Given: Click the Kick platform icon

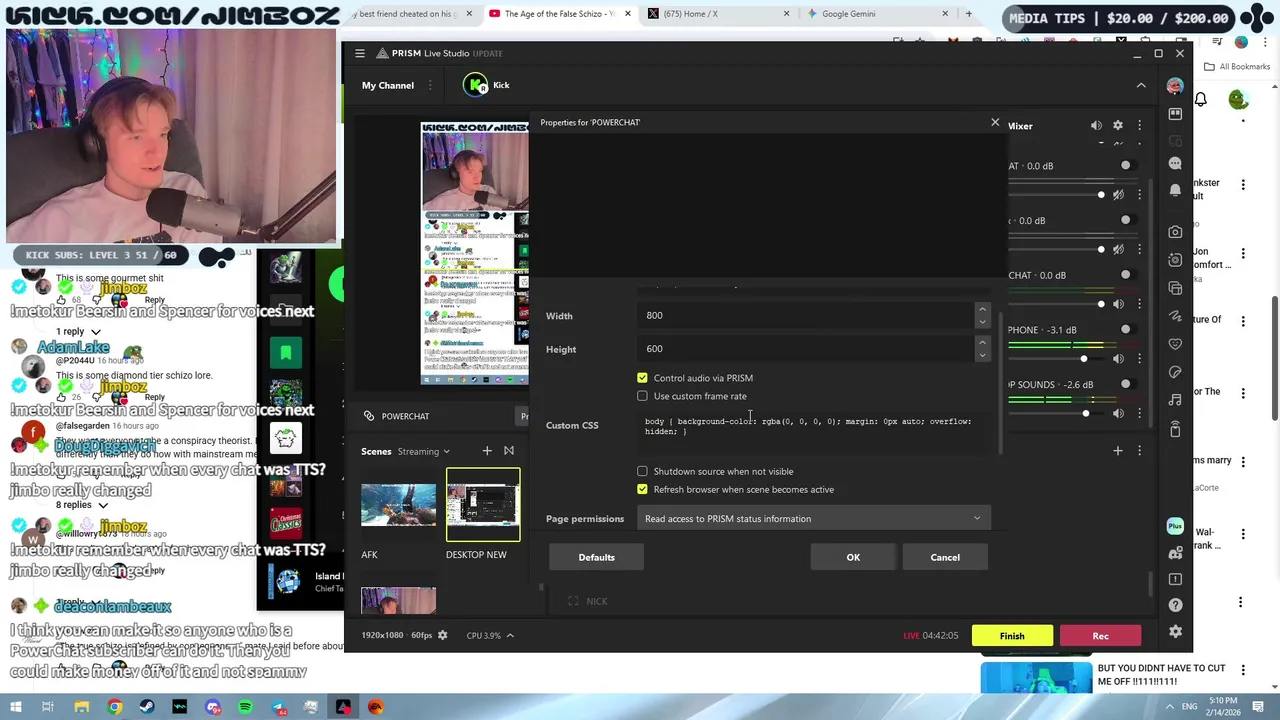Looking at the screenshot, I should coord(476,85).
